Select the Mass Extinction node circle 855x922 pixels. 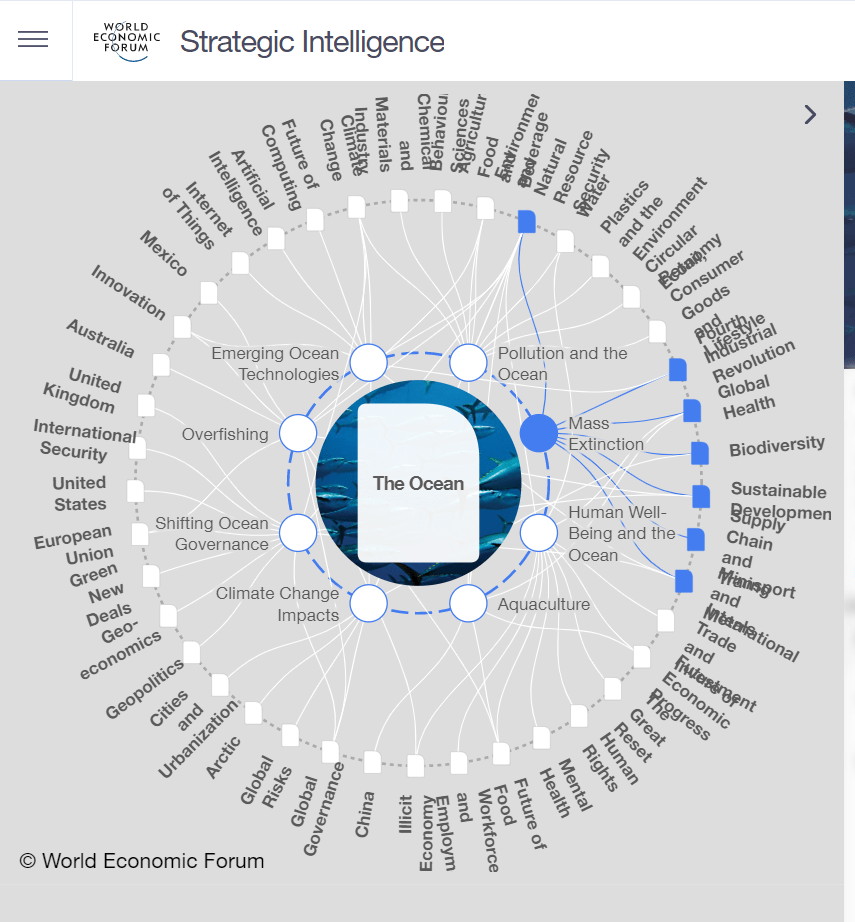coord(539,433)
